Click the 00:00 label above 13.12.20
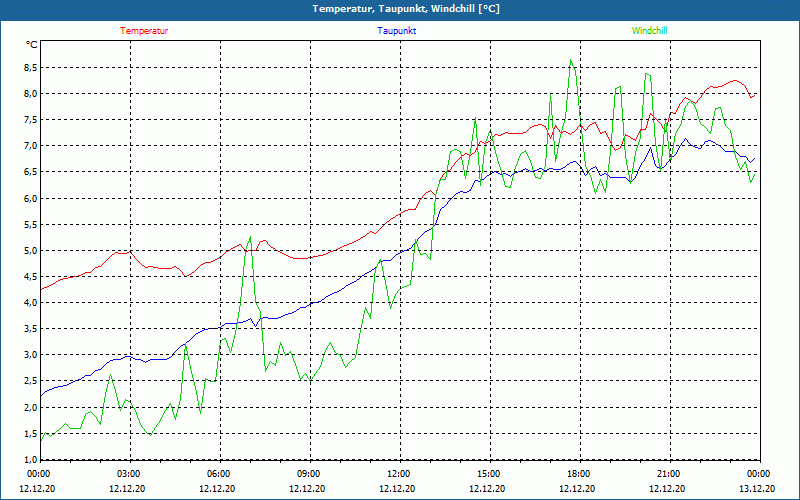Viewport: 800px width, 500px height. (758, 474)
